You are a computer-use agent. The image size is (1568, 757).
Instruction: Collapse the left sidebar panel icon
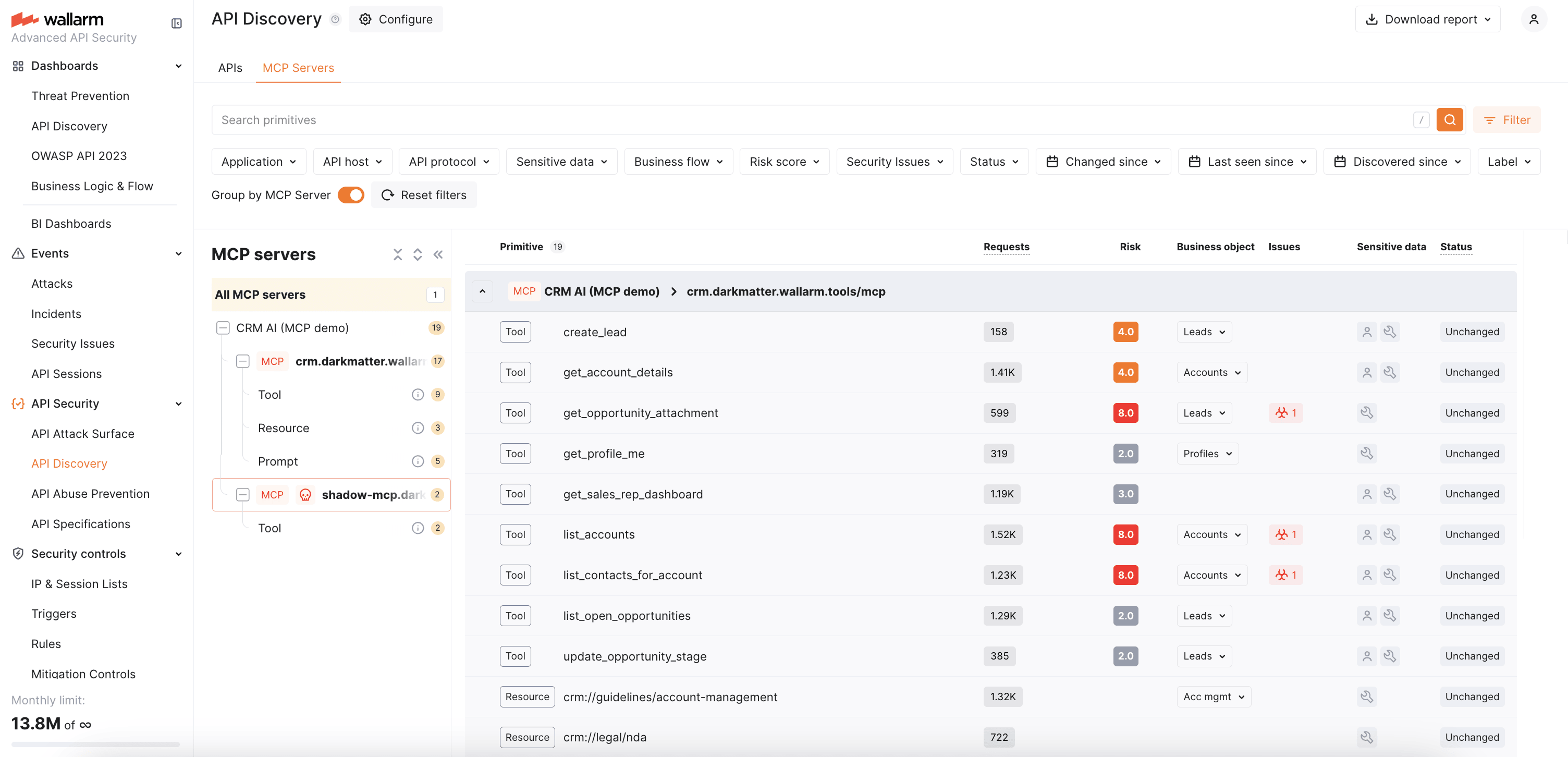coord(177,23)
